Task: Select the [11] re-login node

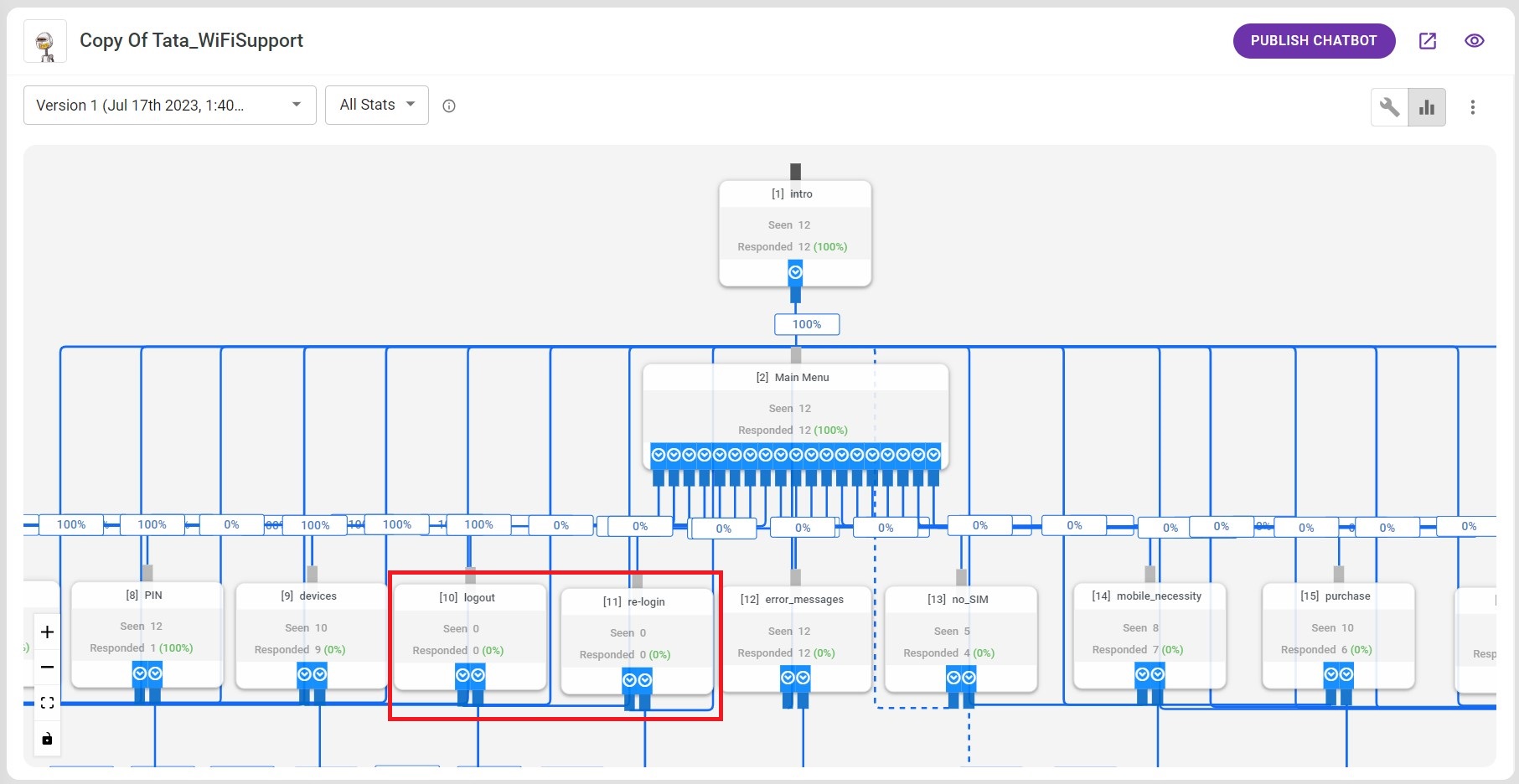Action: click(x=636, y=641)
